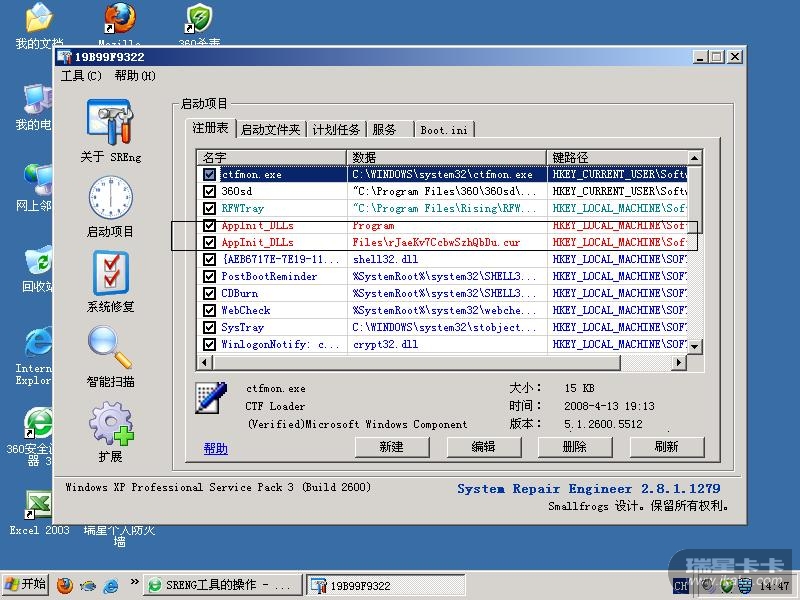Screen dimensions: 800x600
Task: Open Mozilla Firefox desktop icon
Action: (x=119, y=18)
